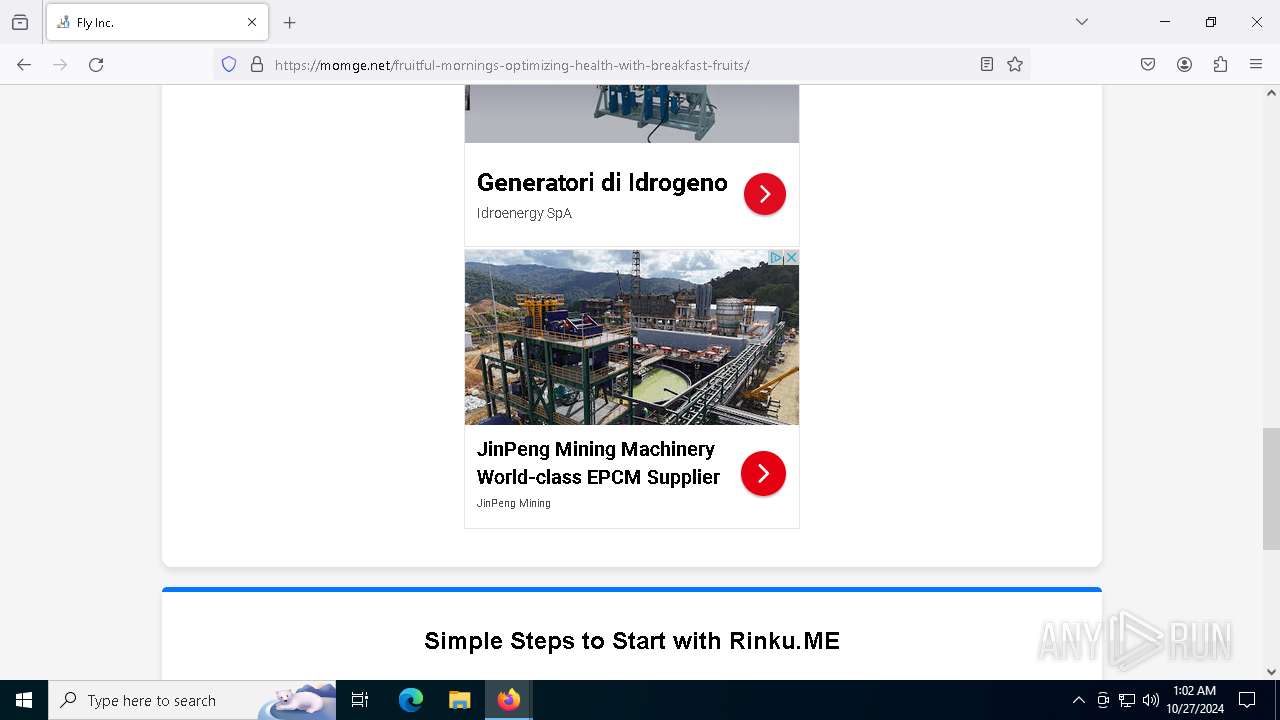Screen dimensions: 1280x720
Task: Open the AdChoices info icon
Action: (x=776, y=258)
